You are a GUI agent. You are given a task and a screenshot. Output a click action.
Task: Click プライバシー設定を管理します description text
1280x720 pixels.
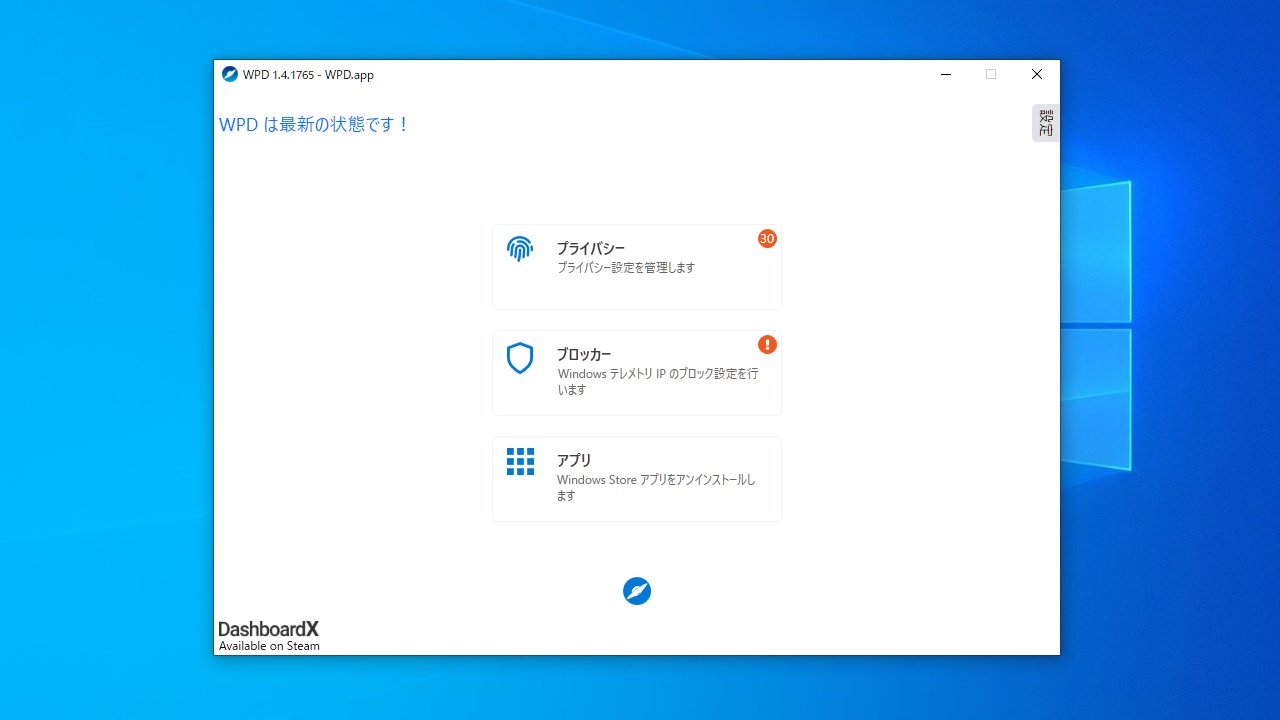pyautogui.click(x=626, y=268)
